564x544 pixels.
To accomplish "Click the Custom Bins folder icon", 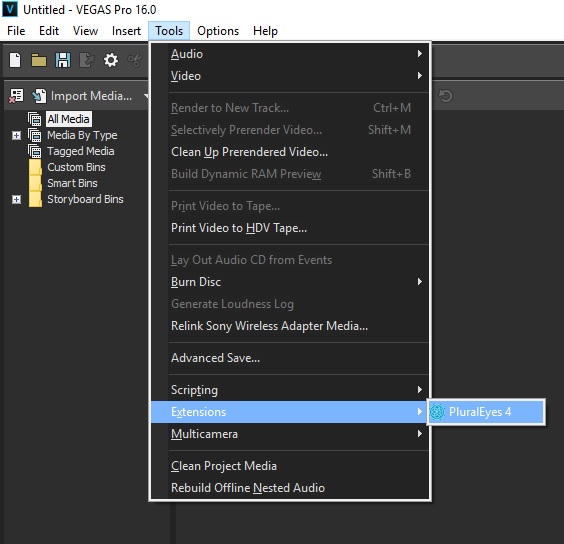I will 35,167.
